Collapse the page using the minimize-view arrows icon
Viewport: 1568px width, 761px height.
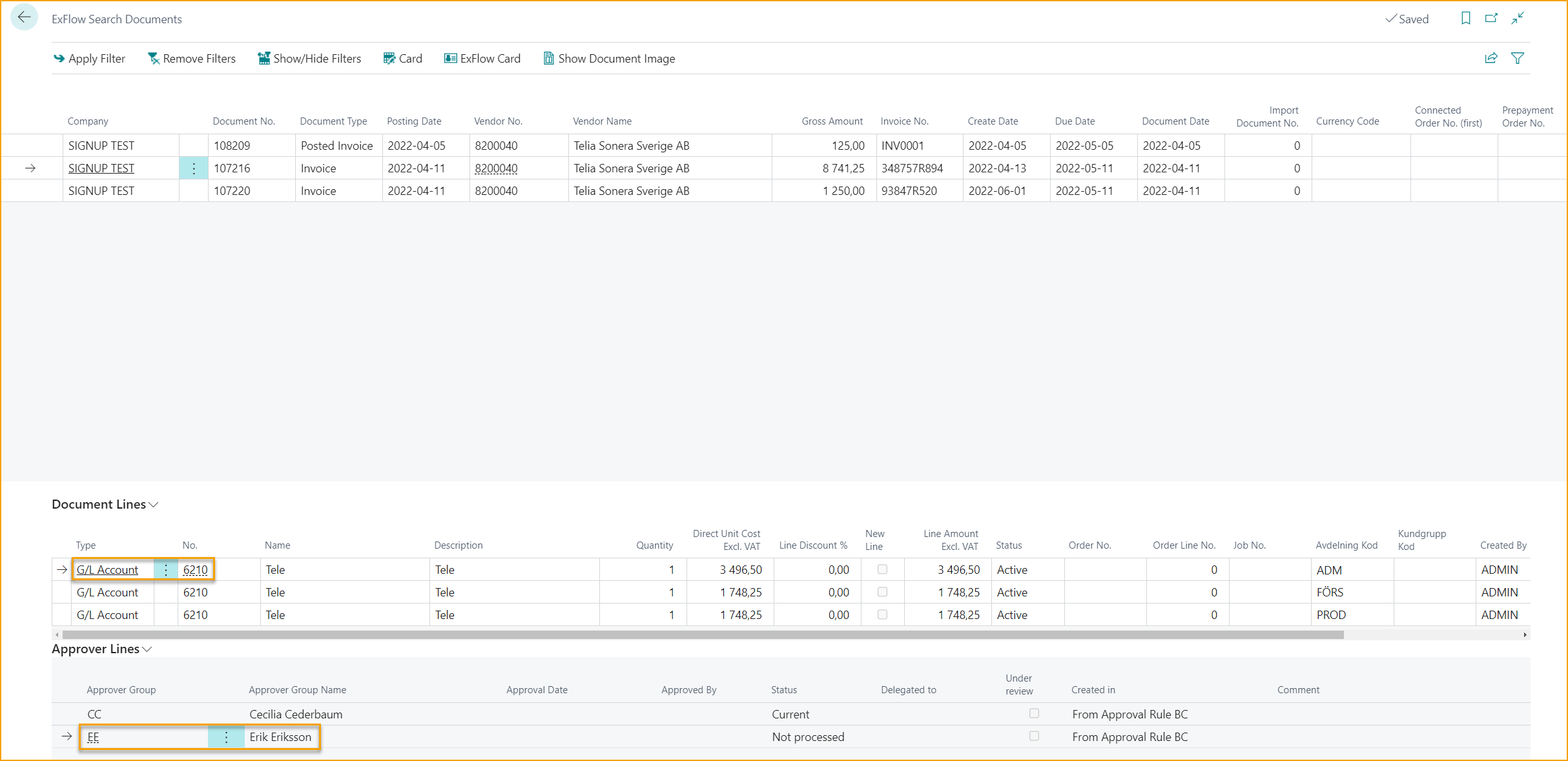[x=1518, y=18]
